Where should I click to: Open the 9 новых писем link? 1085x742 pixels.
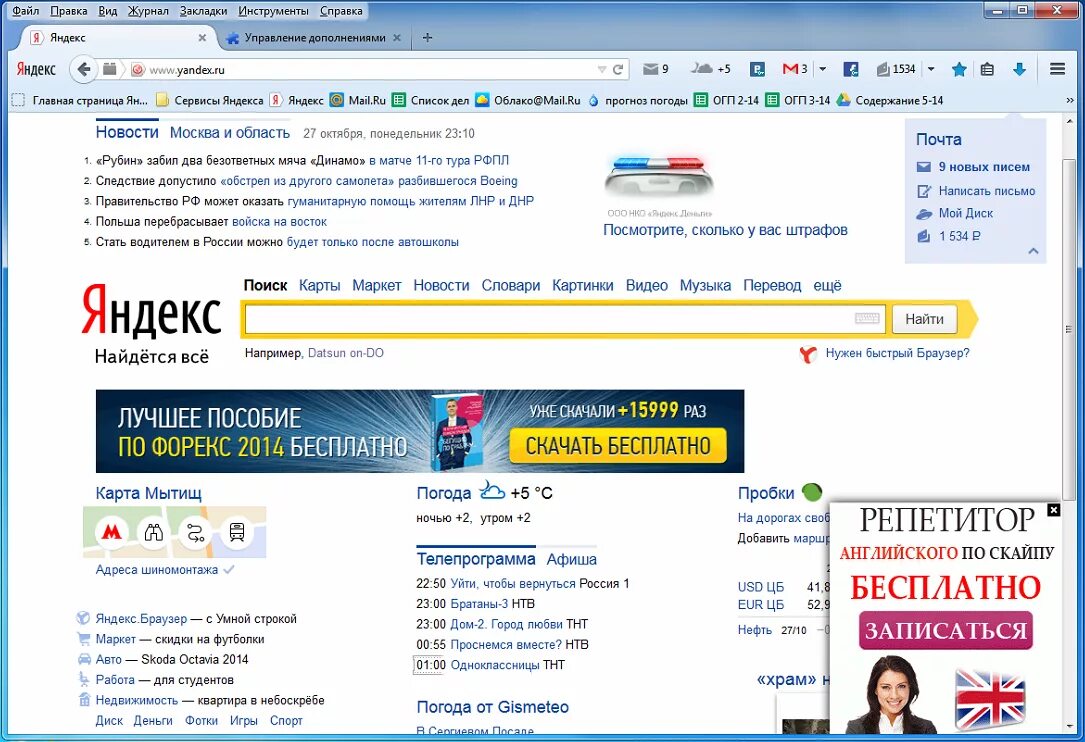tap(984, 167)
